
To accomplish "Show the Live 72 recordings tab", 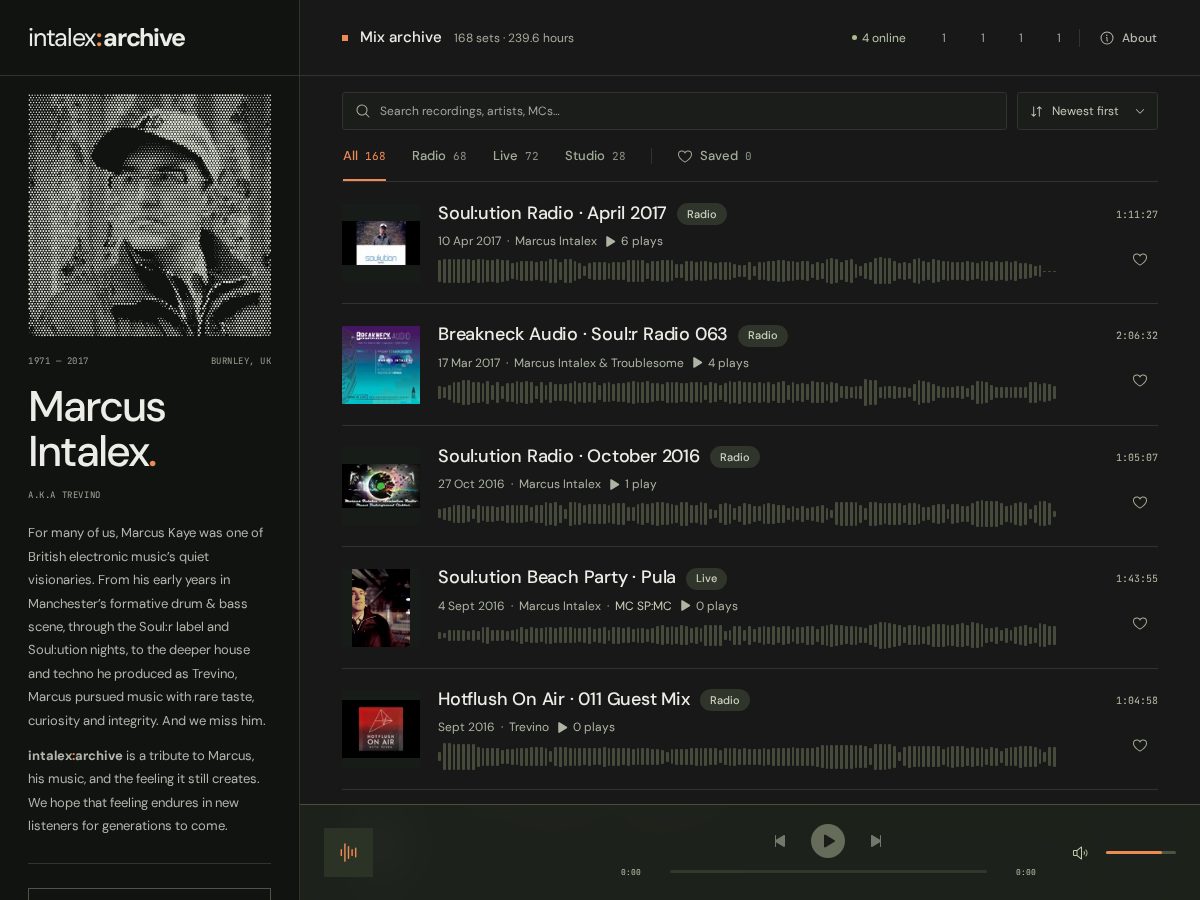I will point(516,156).
